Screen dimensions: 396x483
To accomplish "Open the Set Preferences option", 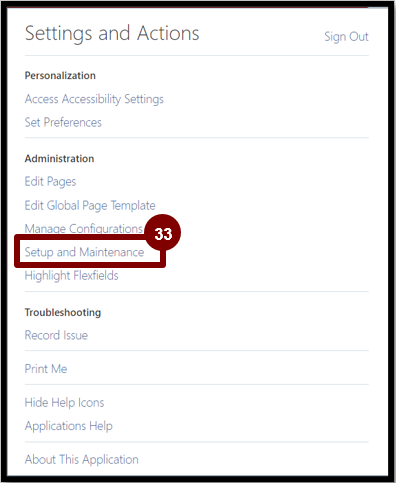I will pyautogui.click(x=63, y=122).
